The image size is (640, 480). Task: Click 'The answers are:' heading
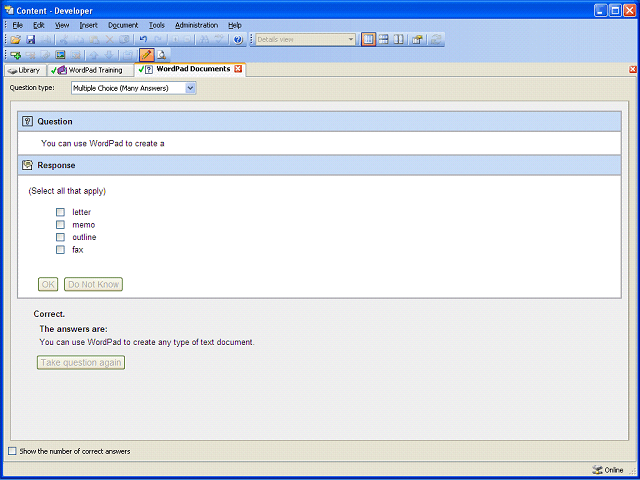point(73,329)
